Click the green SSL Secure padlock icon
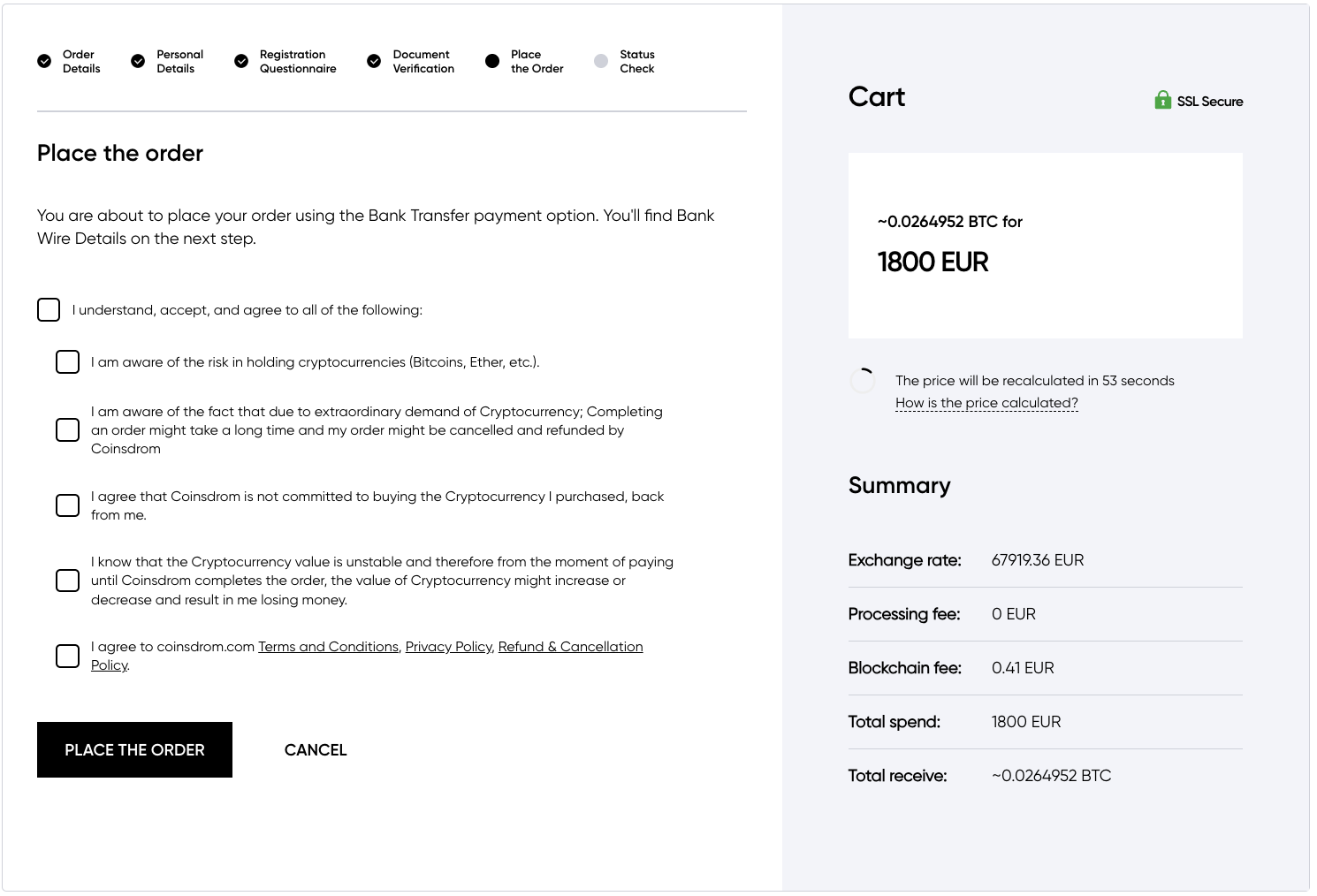 (x=1162, y=100)
